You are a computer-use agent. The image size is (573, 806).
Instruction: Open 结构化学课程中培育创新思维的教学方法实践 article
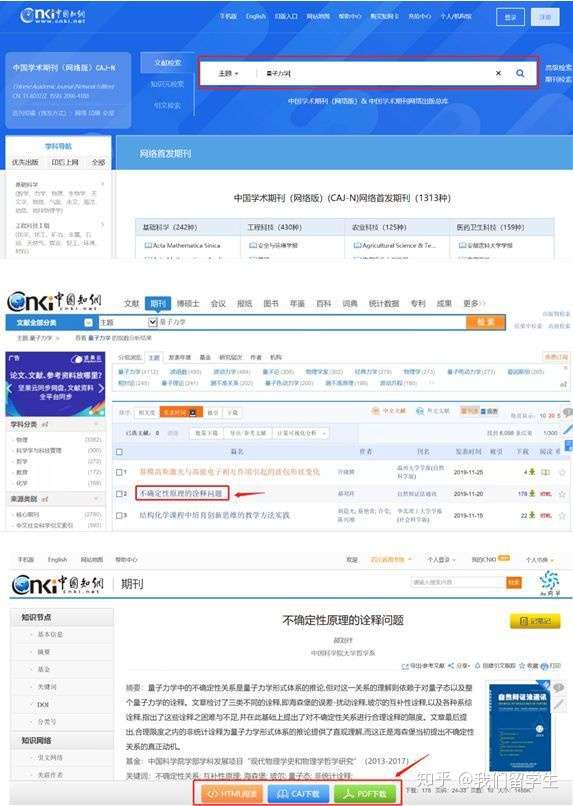[x=214, y=515]
